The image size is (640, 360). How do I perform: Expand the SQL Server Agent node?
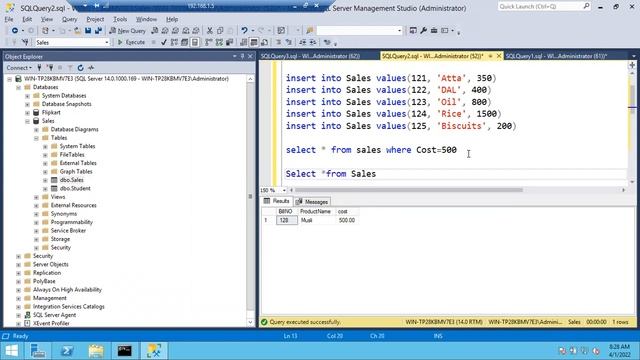point(18,315)
